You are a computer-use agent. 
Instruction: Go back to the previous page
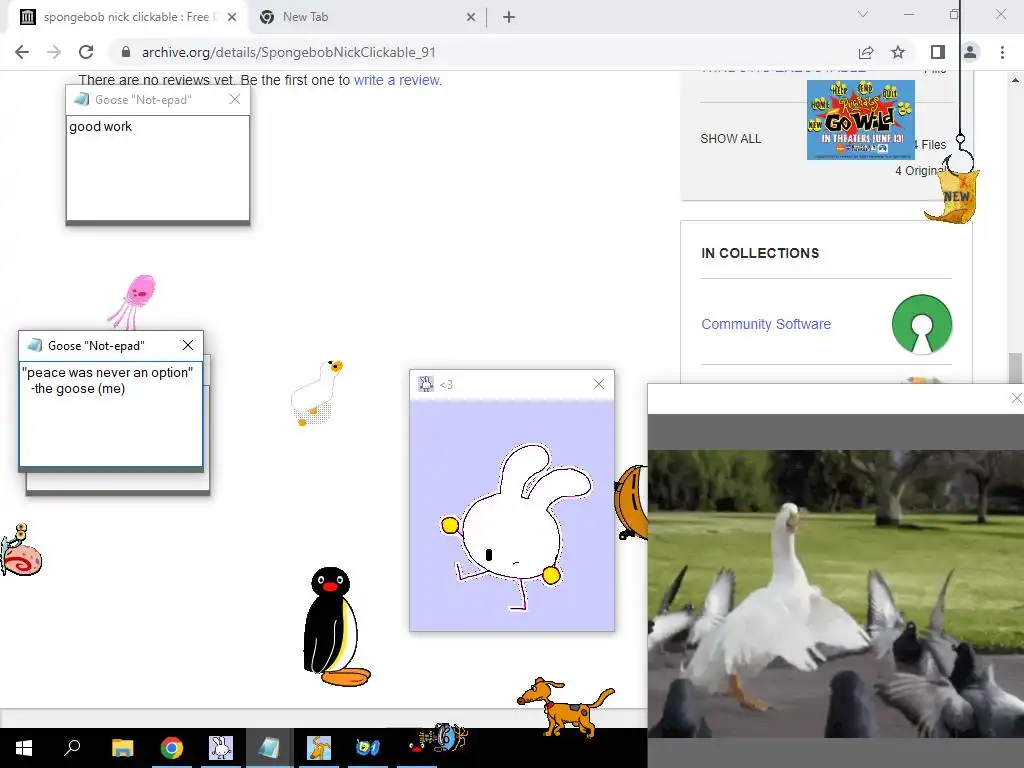pos(22,52)
